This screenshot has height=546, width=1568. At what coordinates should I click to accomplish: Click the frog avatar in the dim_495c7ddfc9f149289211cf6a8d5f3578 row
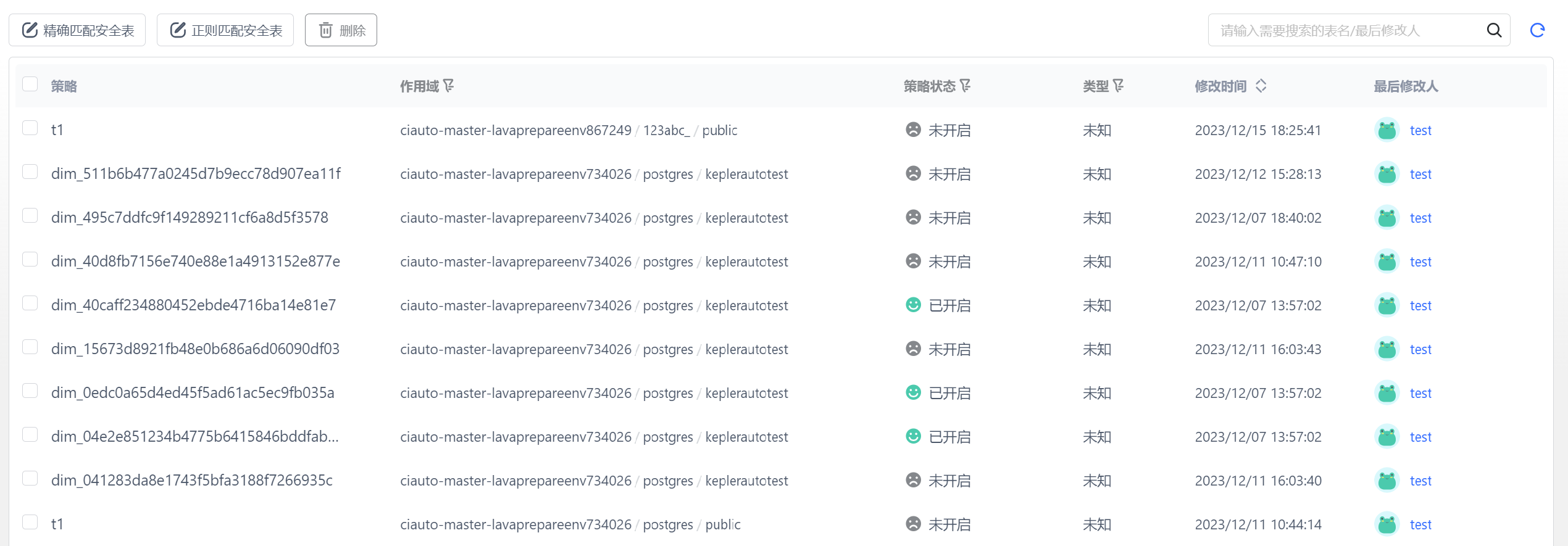[1387, 218]
